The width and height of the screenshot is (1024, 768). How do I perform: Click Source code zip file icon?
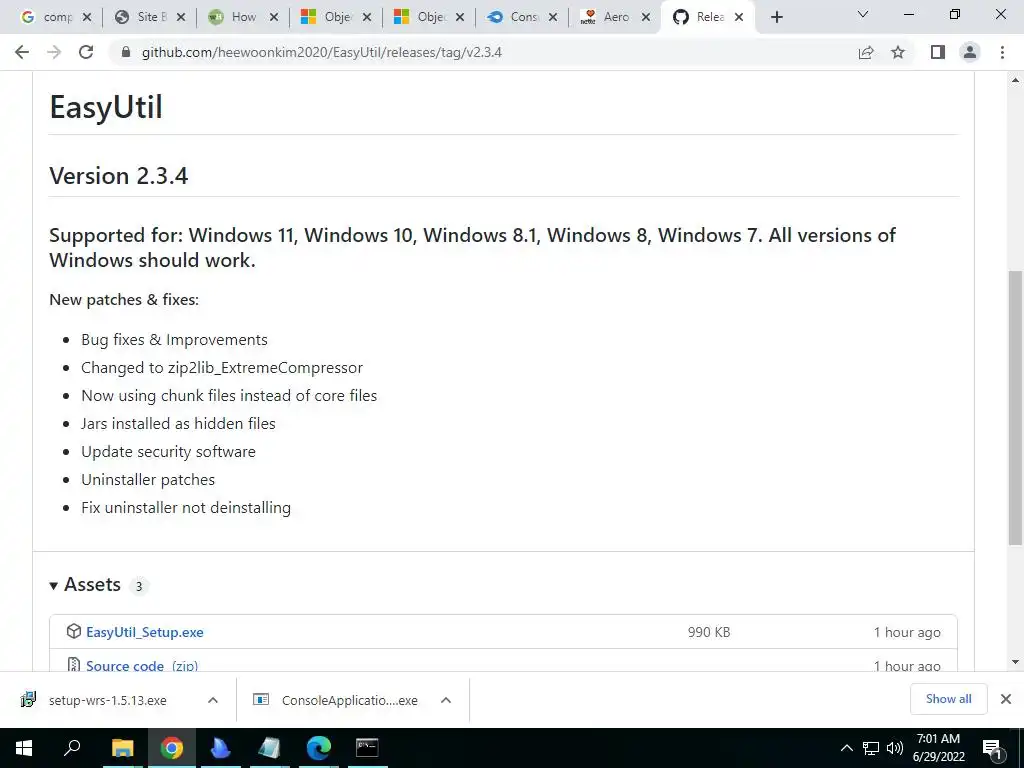74,664
